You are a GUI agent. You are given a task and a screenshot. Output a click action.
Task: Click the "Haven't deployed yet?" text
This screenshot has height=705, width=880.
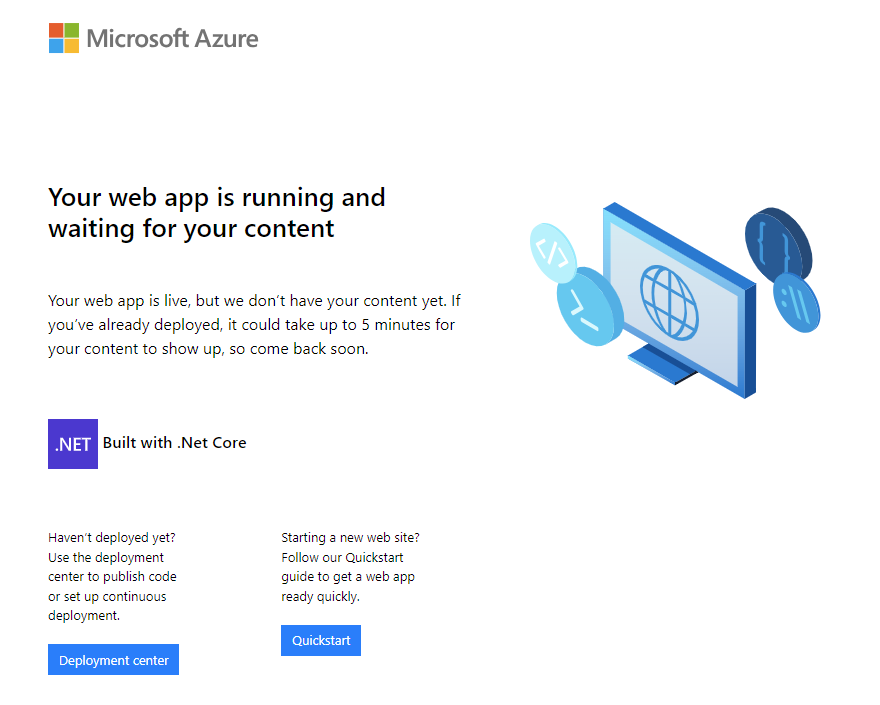point(112,538)
